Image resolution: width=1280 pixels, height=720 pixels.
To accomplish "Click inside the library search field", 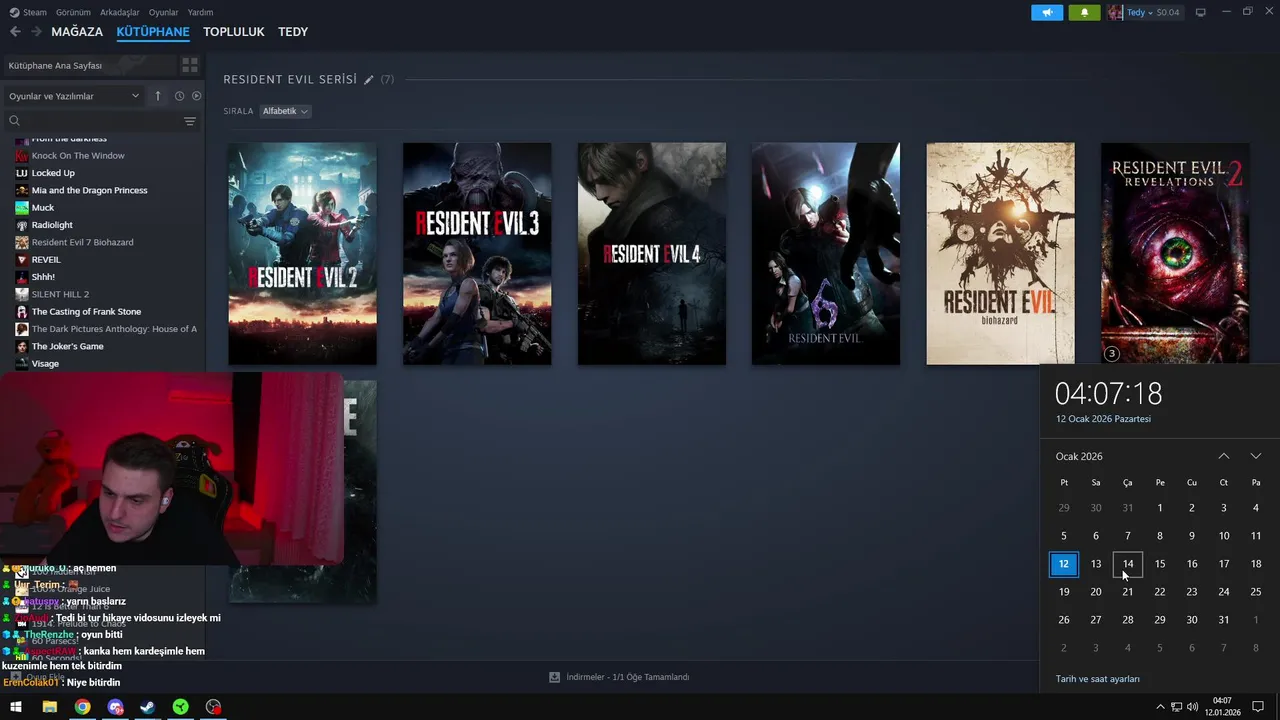I will pos(100,121).
